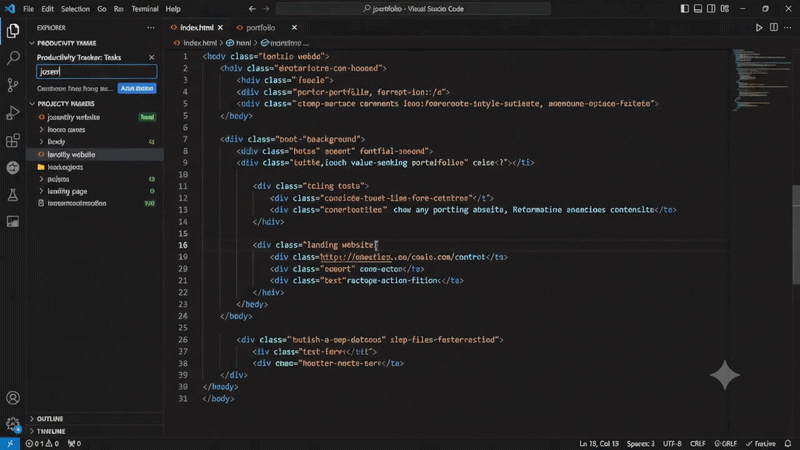The height and width of the screenshot is (450, 800).
Task: Open the notifications bell in status bar
Action: pyautogui.click(x=788, y=444)
